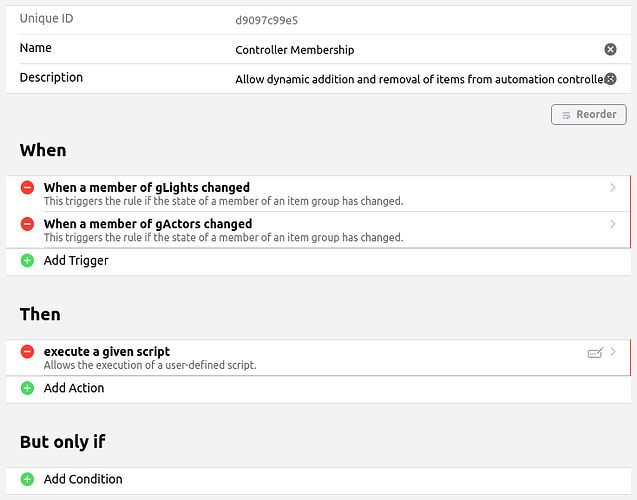Open the 'When a member of gLights changed' trigger
The height and width of the screenshot is (500, 637).
pos(147,188)
